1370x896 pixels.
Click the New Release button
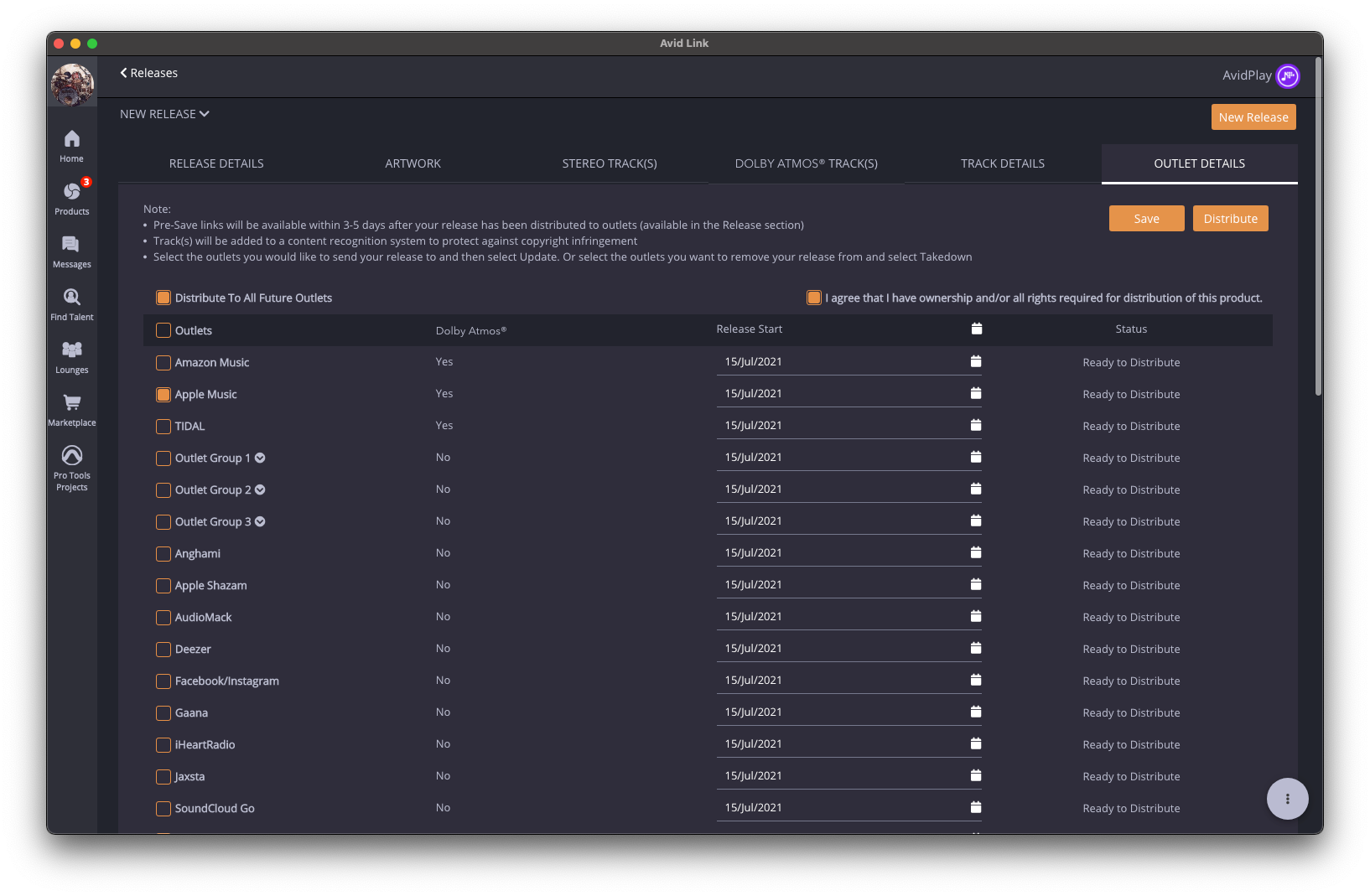point(1253,117)
